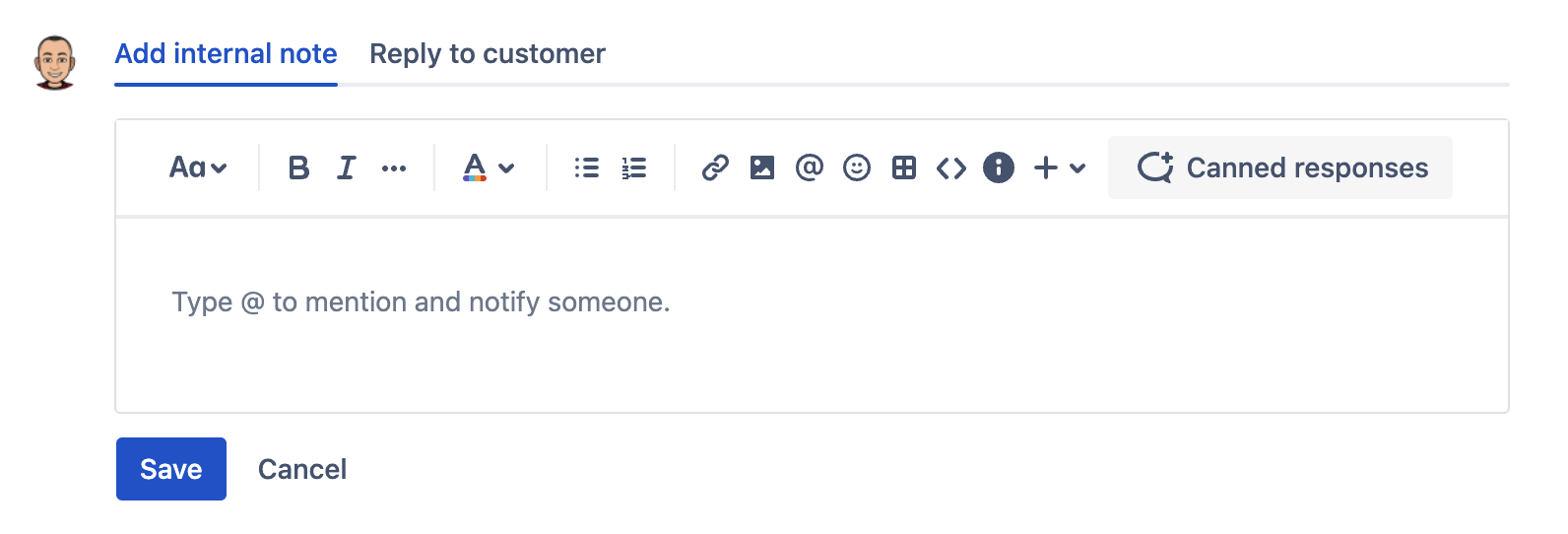Click the insert link icon
Image resolution: width=1568 pixels, height=534 pixels.
pyautogui.click(x=715, y=168)
